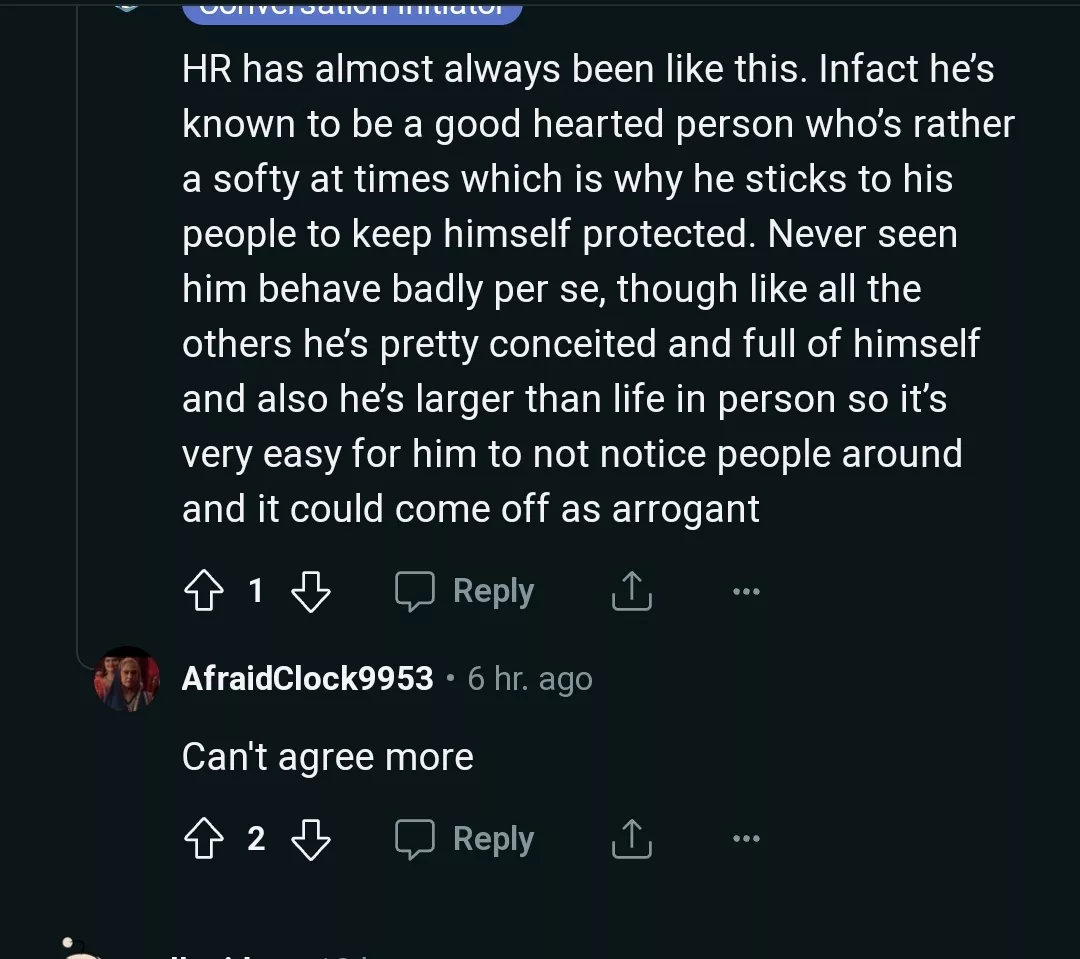Click the "Can't agree more" comment text
The height and width of the screenshot is (959, 1080).
(x=327, y=757)
